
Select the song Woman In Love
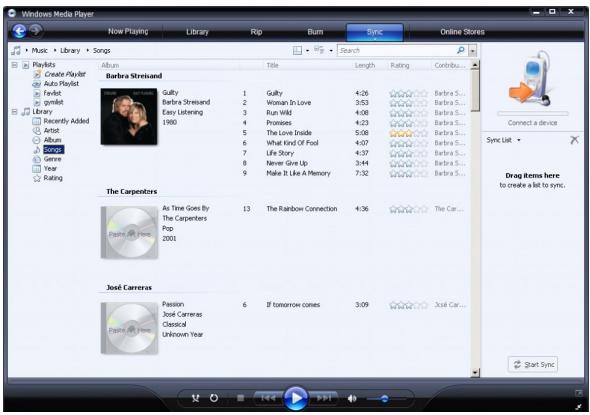pos(289,103)
